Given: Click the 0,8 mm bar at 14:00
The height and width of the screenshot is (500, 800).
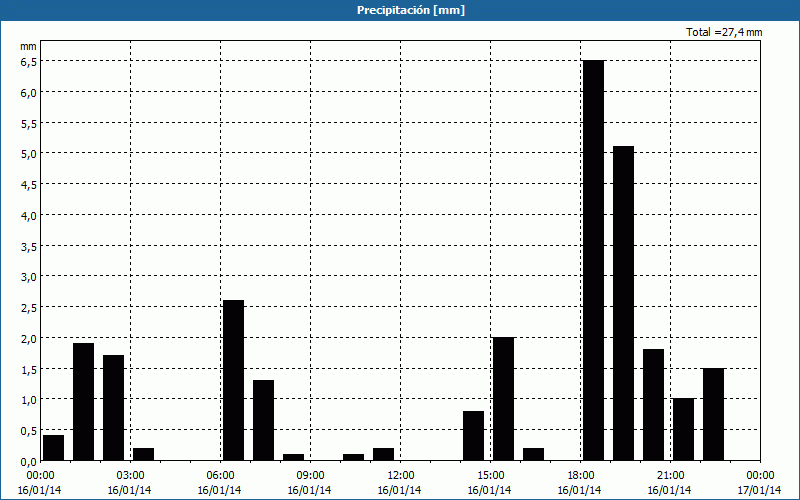Looking at the screenshot, I should 473,436.
